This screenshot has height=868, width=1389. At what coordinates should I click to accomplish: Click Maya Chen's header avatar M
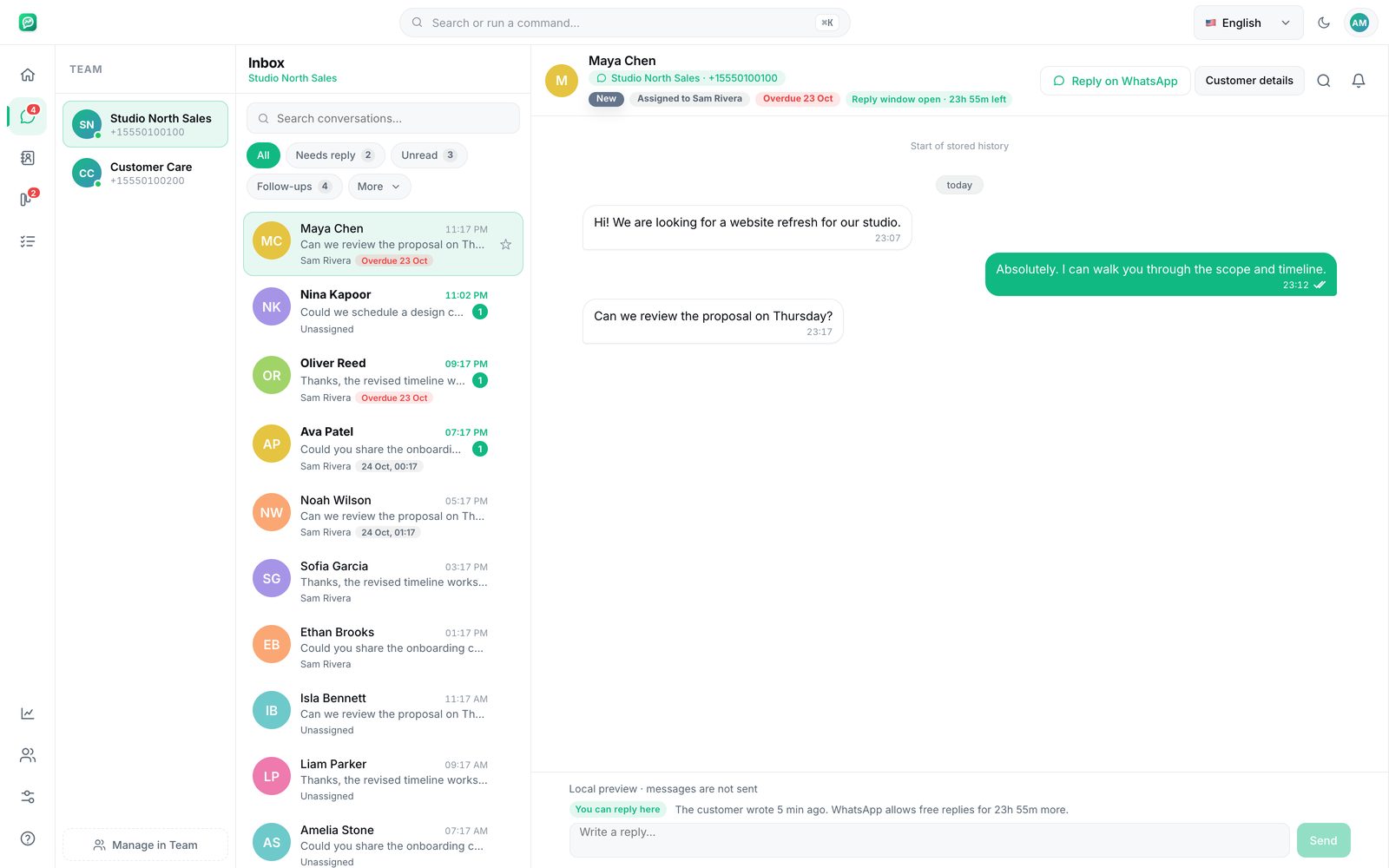562,81
